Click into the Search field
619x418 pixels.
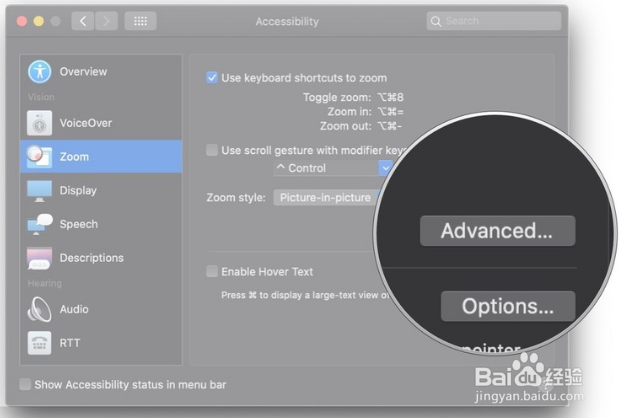[x=493, y=21]
